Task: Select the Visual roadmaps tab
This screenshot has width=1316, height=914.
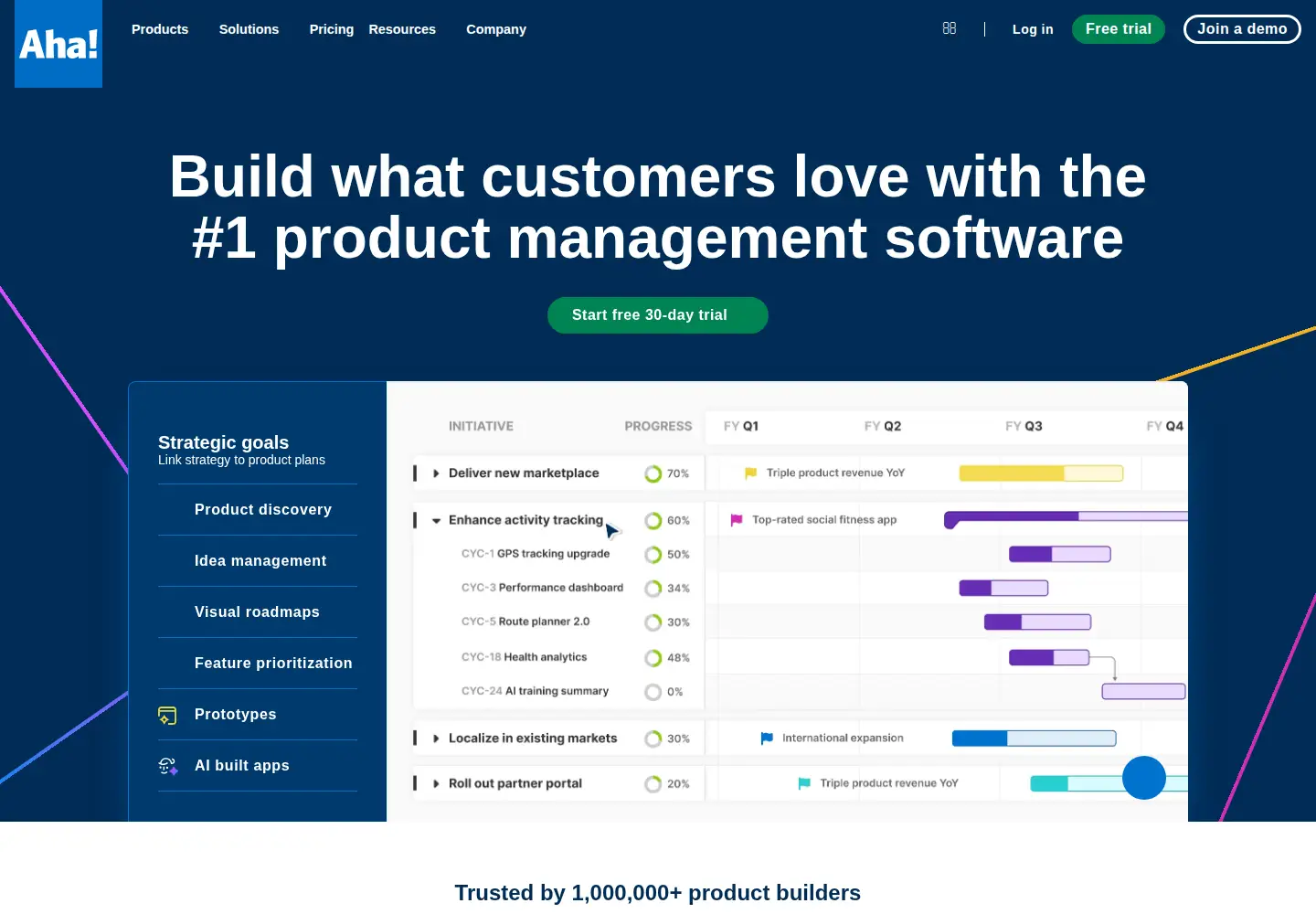Action: (x=258, y=612)
